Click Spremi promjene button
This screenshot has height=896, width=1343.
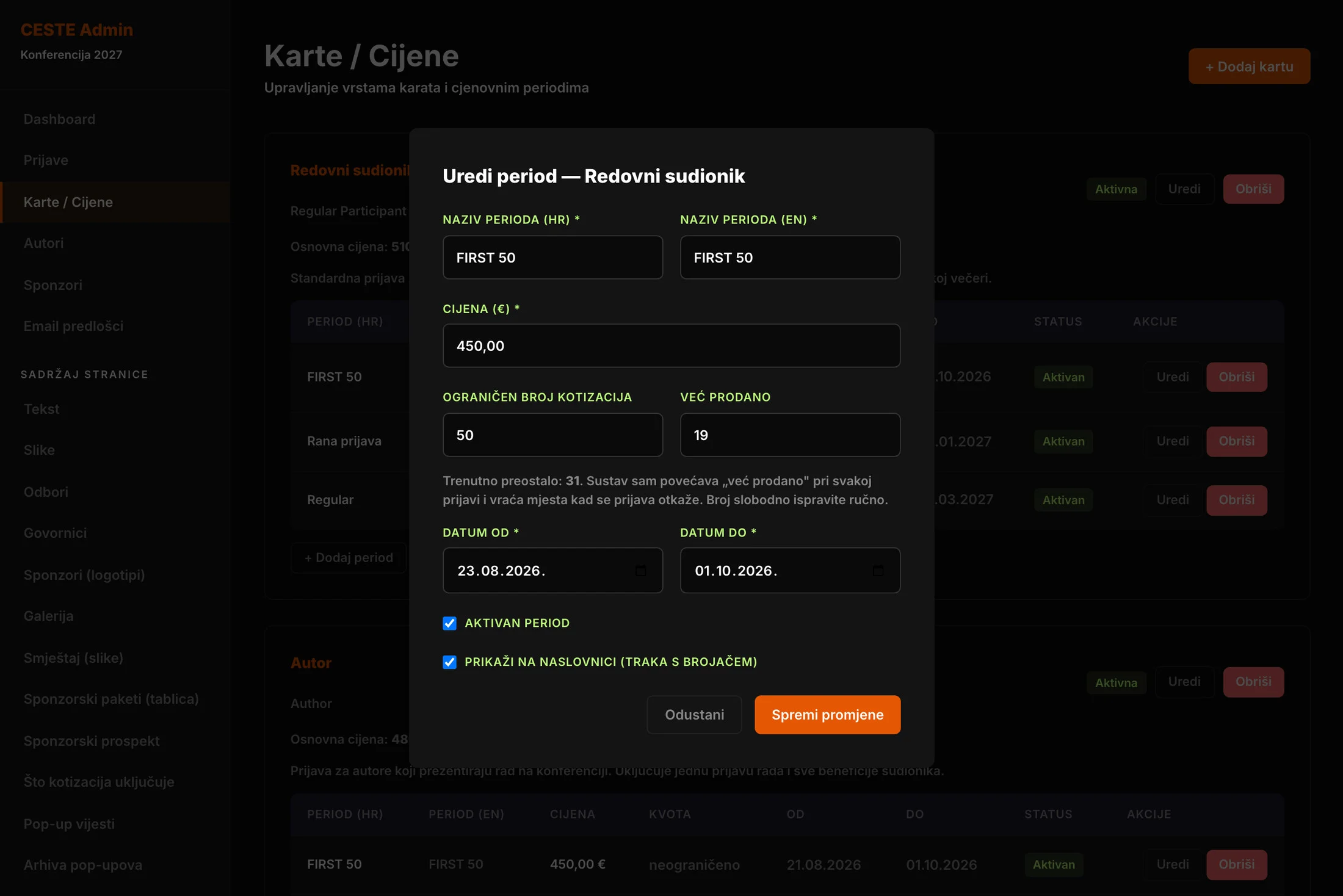click(x=827, y=715)
